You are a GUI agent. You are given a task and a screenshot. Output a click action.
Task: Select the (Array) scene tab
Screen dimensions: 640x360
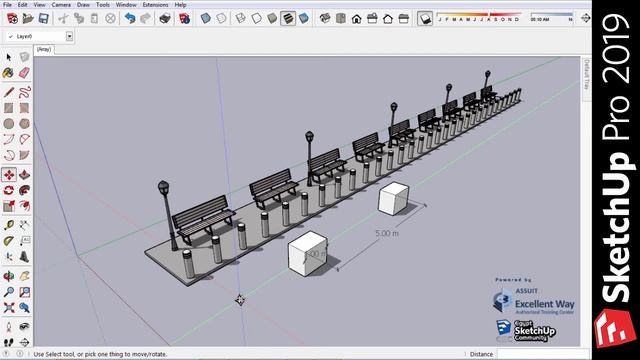click(44, 49)
